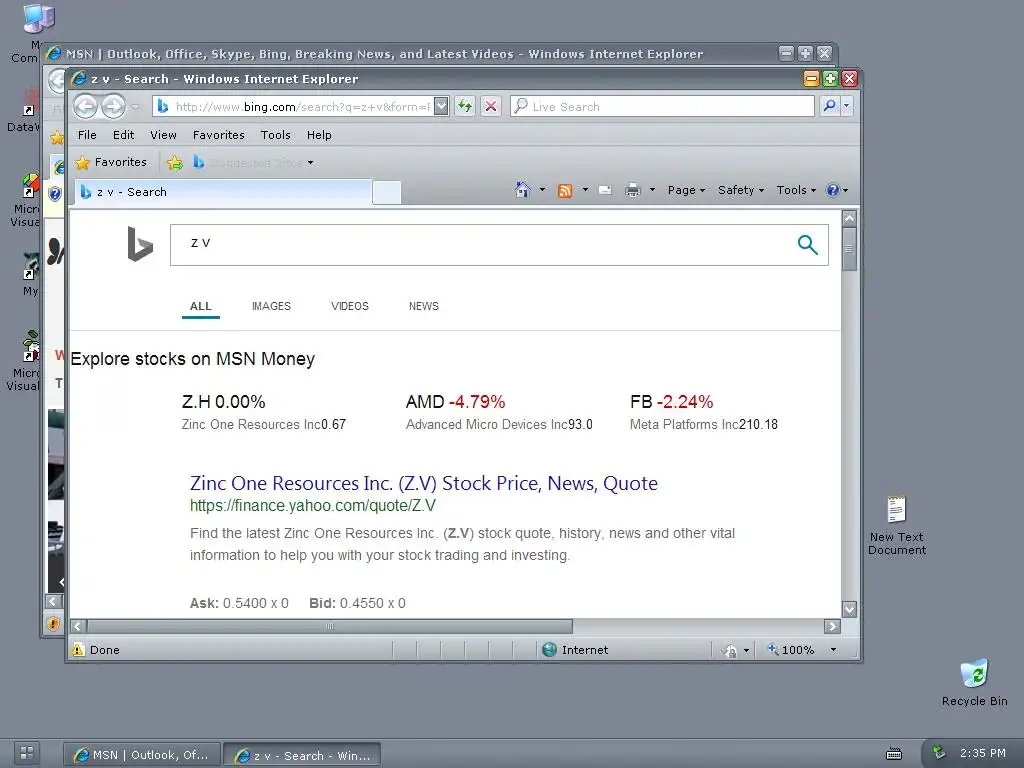The height and width of the screenshot is (768, 1024).
Task: Open the Tools menu in the menu bar
Action: click(x=276, y=135)
